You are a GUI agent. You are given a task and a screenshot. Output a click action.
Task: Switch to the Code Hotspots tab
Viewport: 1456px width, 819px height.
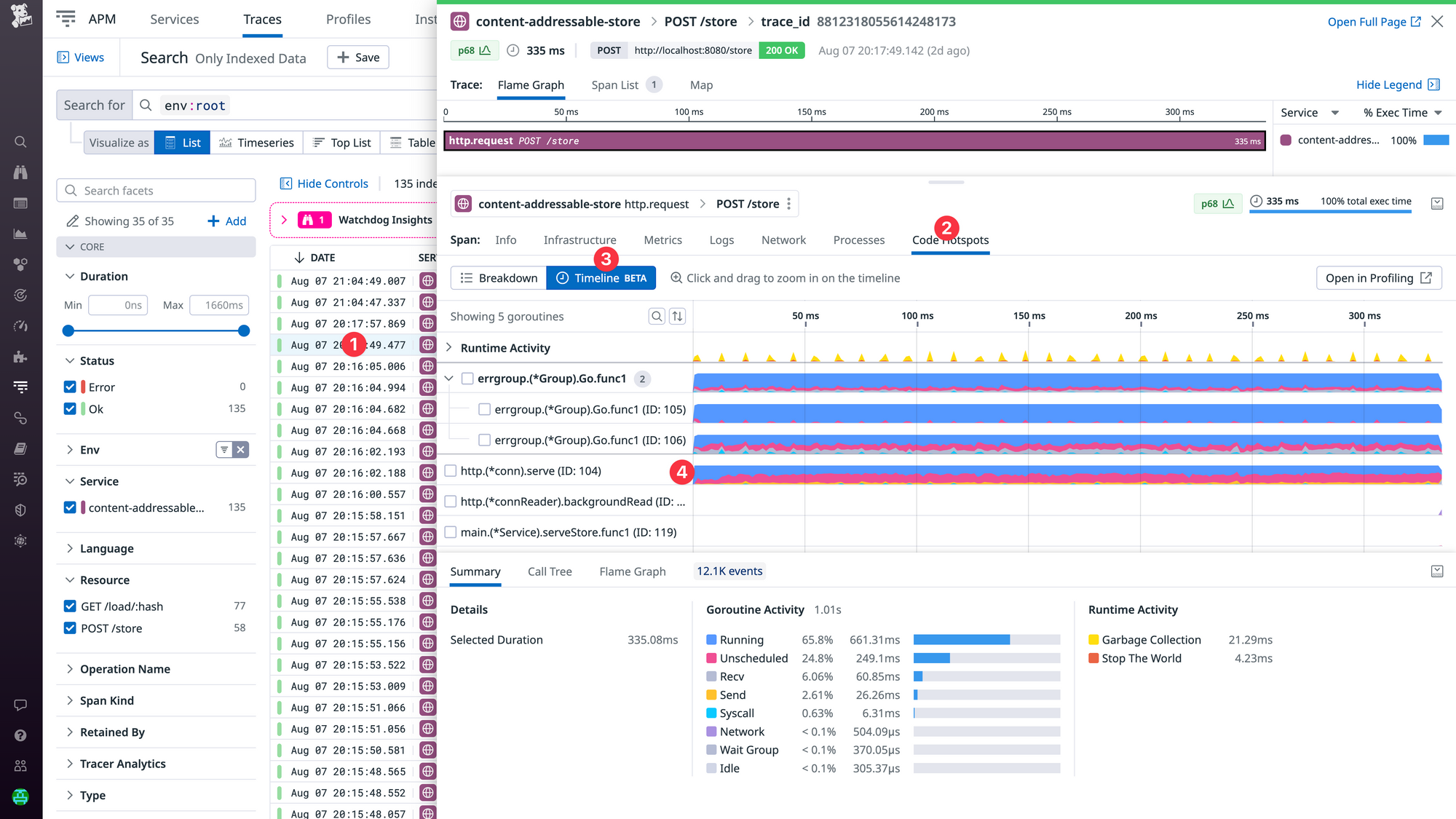click(x=950, y=240)
